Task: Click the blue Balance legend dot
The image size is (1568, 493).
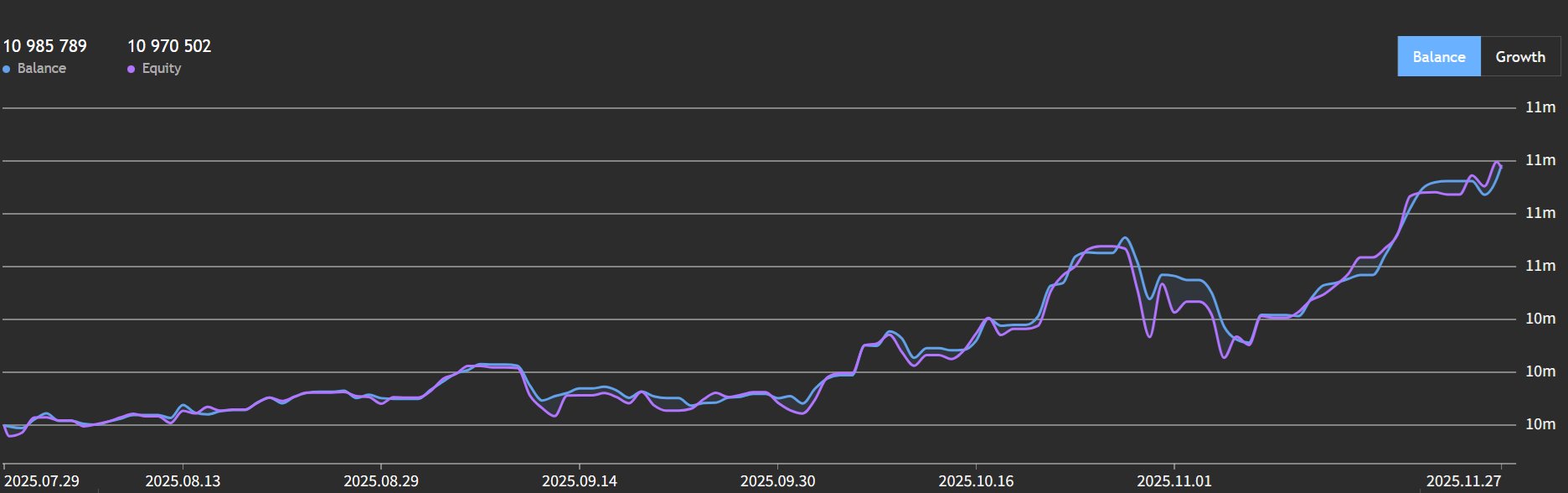Action: pos(7,70)
